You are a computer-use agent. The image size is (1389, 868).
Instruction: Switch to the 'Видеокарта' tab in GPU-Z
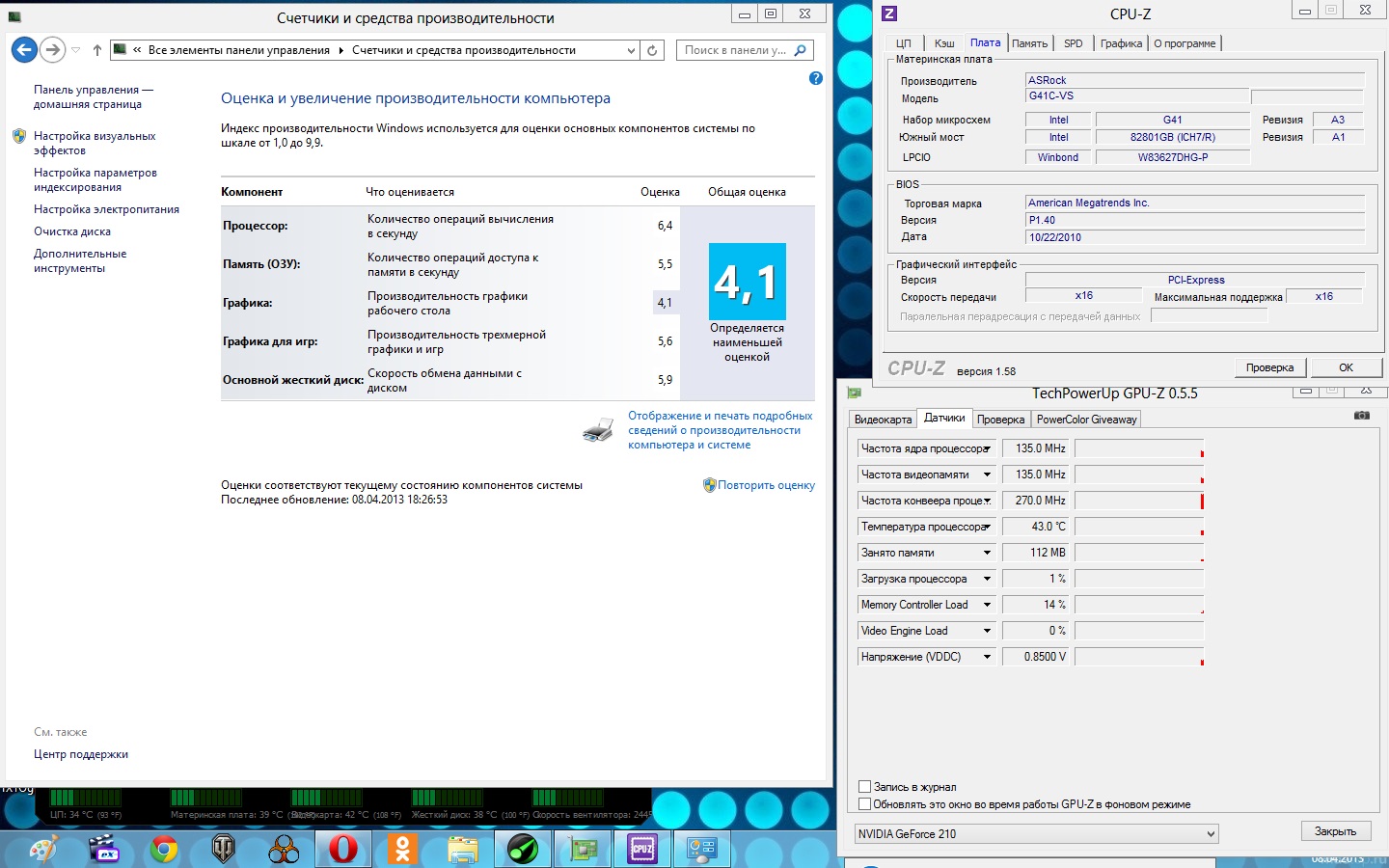(x=883, y=420)
